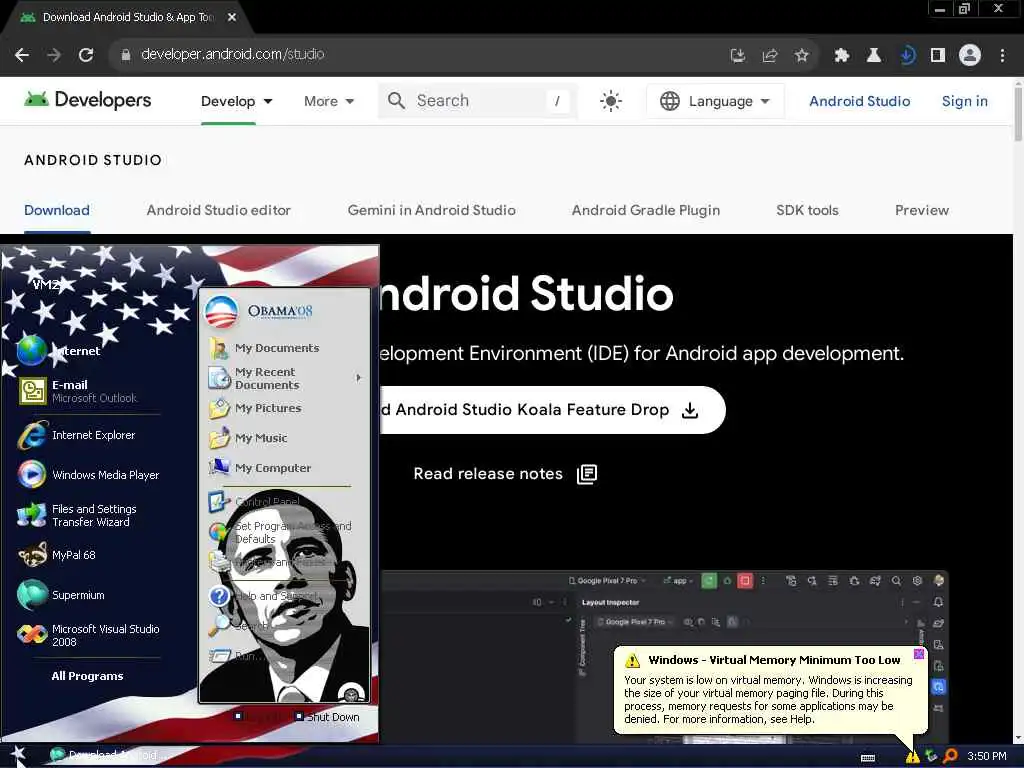
Task: Open My Music in Start menu
Action: [248, 438]
